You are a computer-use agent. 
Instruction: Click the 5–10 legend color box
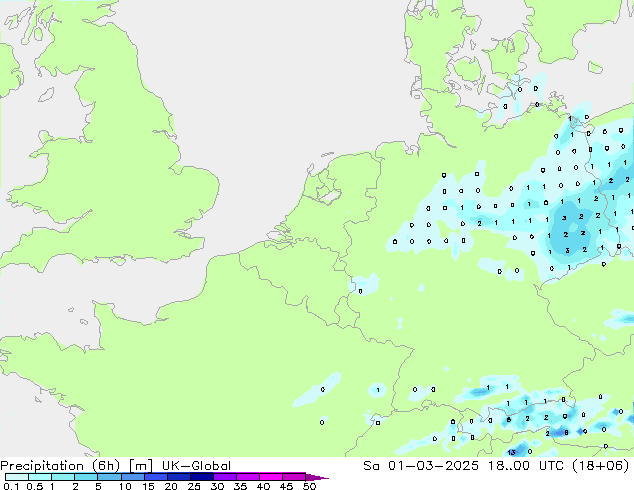point(109,477)
